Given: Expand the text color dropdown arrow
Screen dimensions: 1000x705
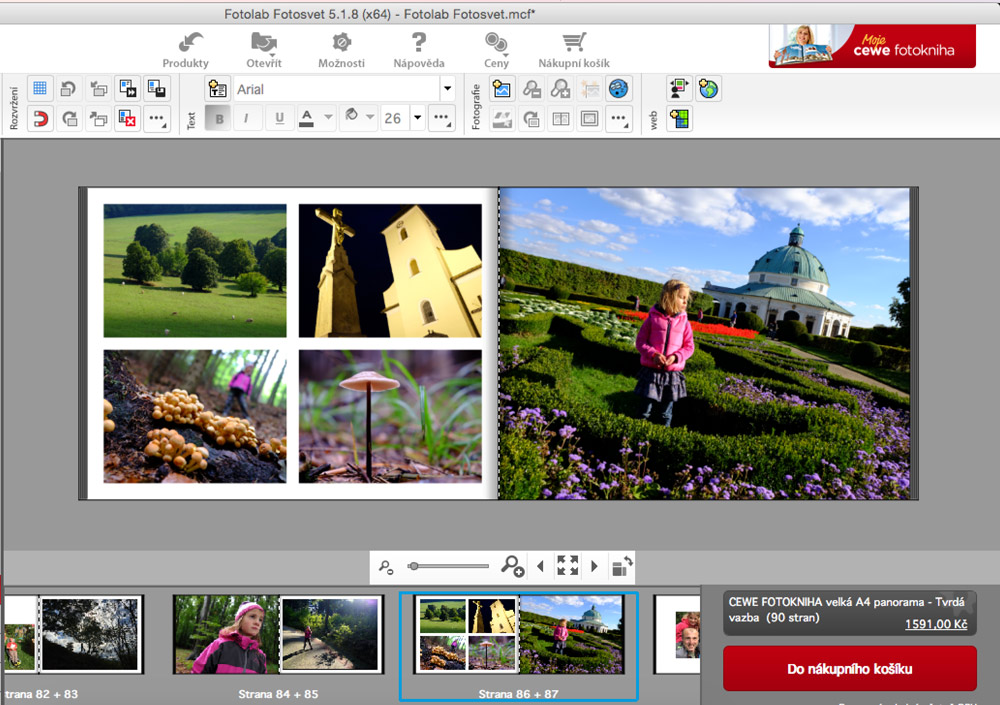Looking at the screenshot, I should click(x=328, y=119).
